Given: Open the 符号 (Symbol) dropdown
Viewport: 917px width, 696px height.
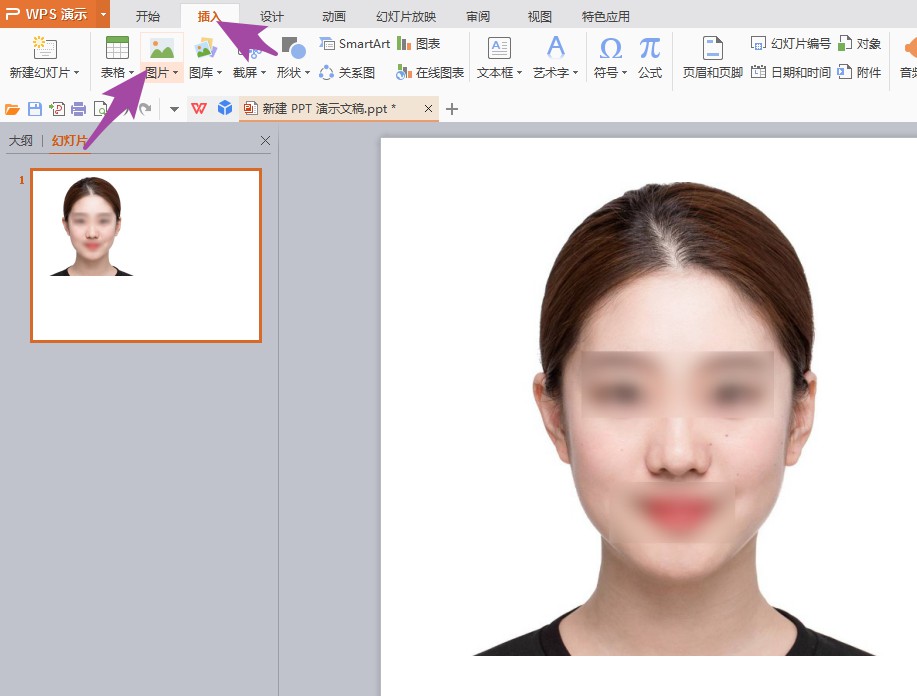Looking at the screenshot, I should coord(624,74).
